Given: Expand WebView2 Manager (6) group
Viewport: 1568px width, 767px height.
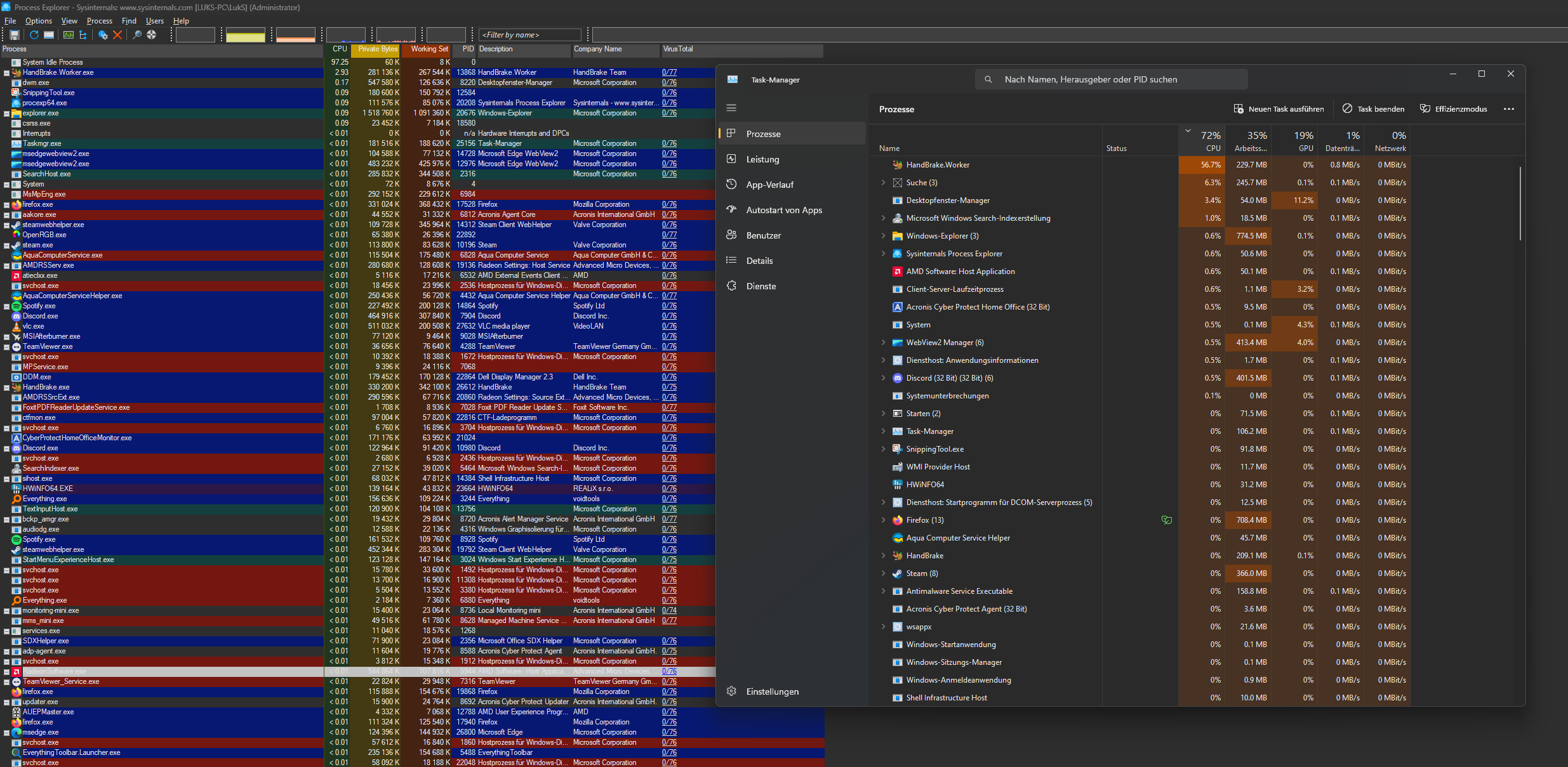Looking at the screenshot, I should click(x=883, y=343).
